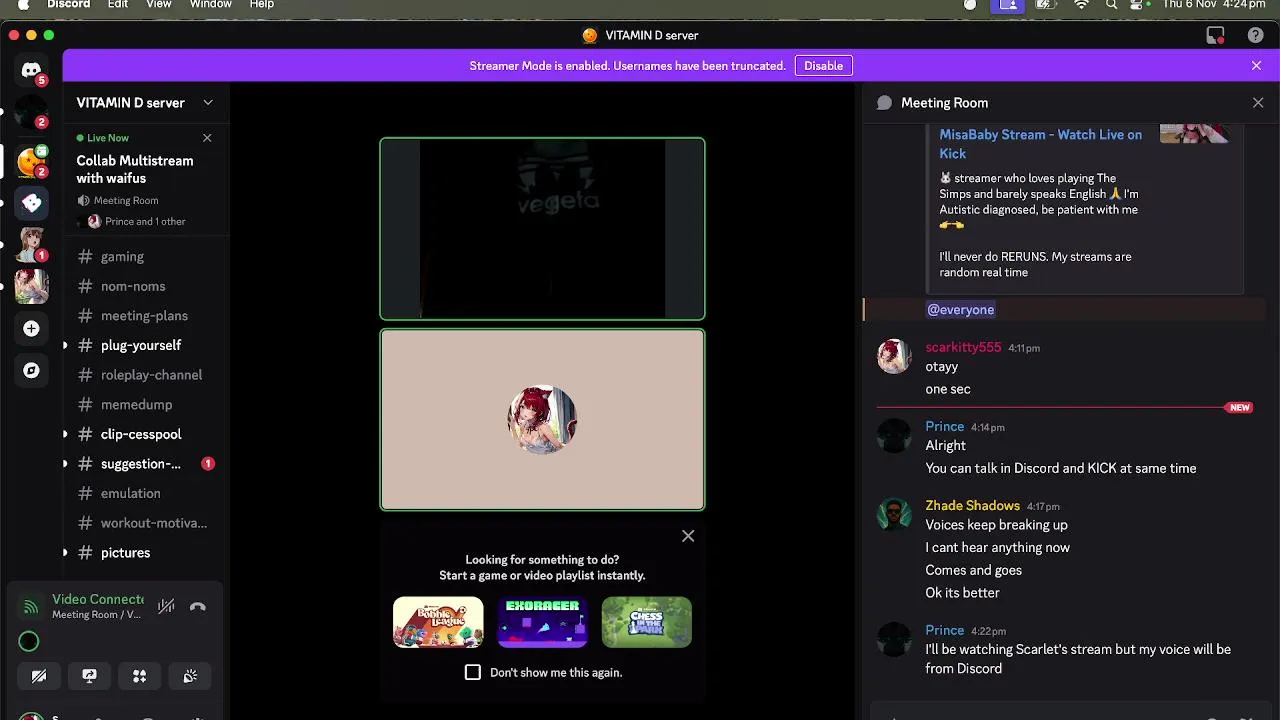Screen dimensions: 1280x720
Task: Open the Wi-Fi status menu
Action: coord(1081,5)
